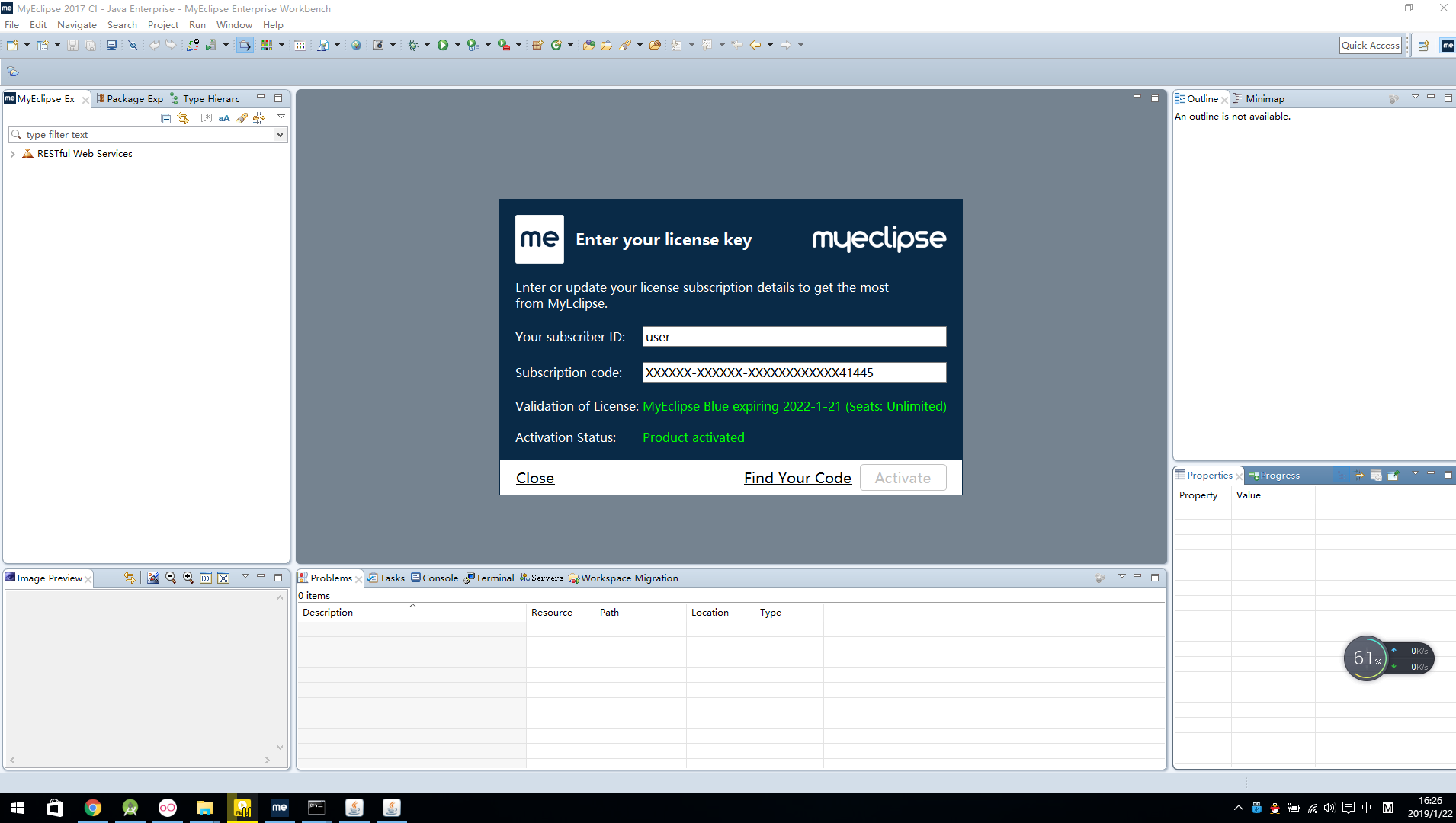1456x823 pixels.
Task: Open Chrome from the Windows taskbar
Action: [x=93, y=808]
